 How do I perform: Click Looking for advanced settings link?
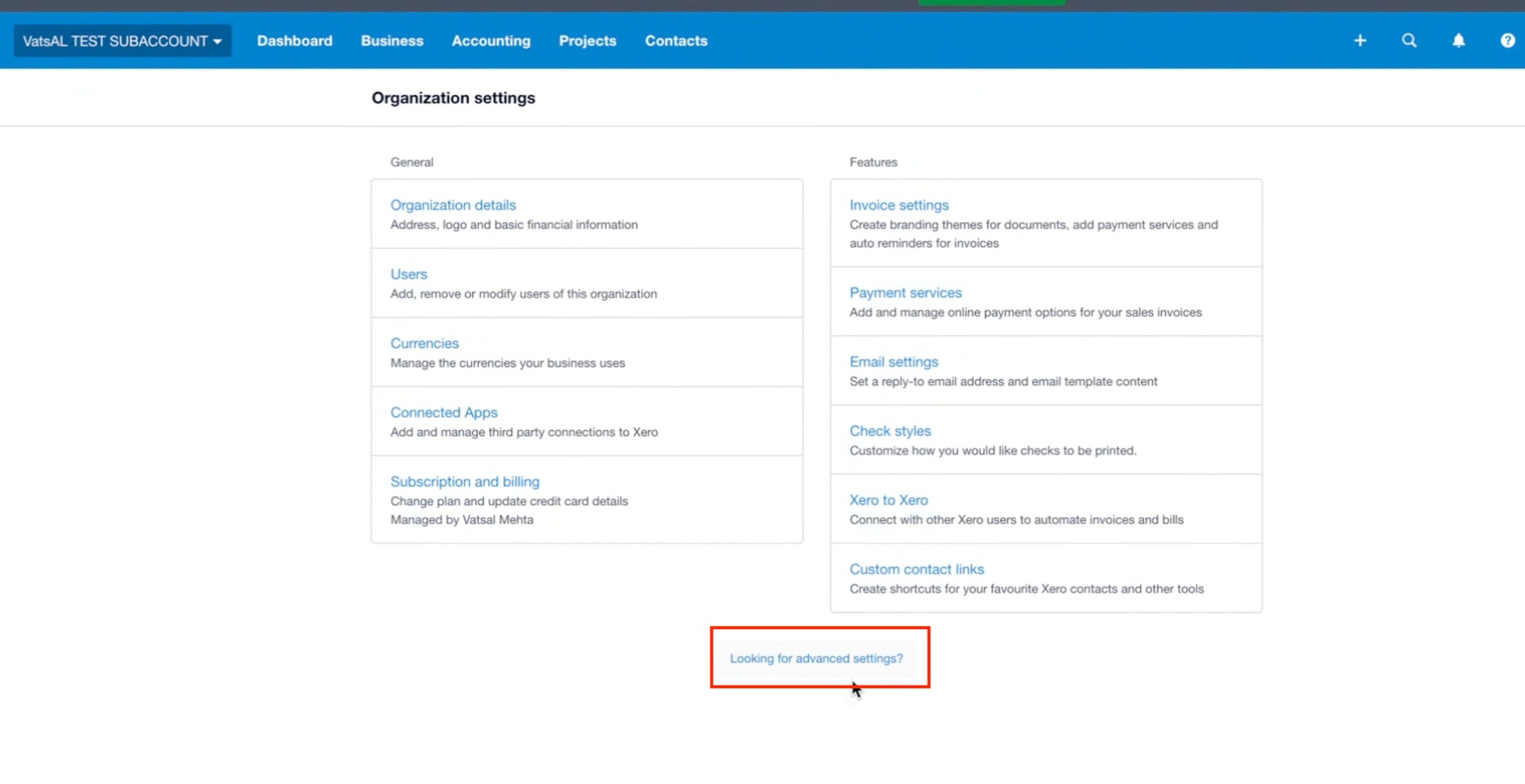click(x=816, y=659)
